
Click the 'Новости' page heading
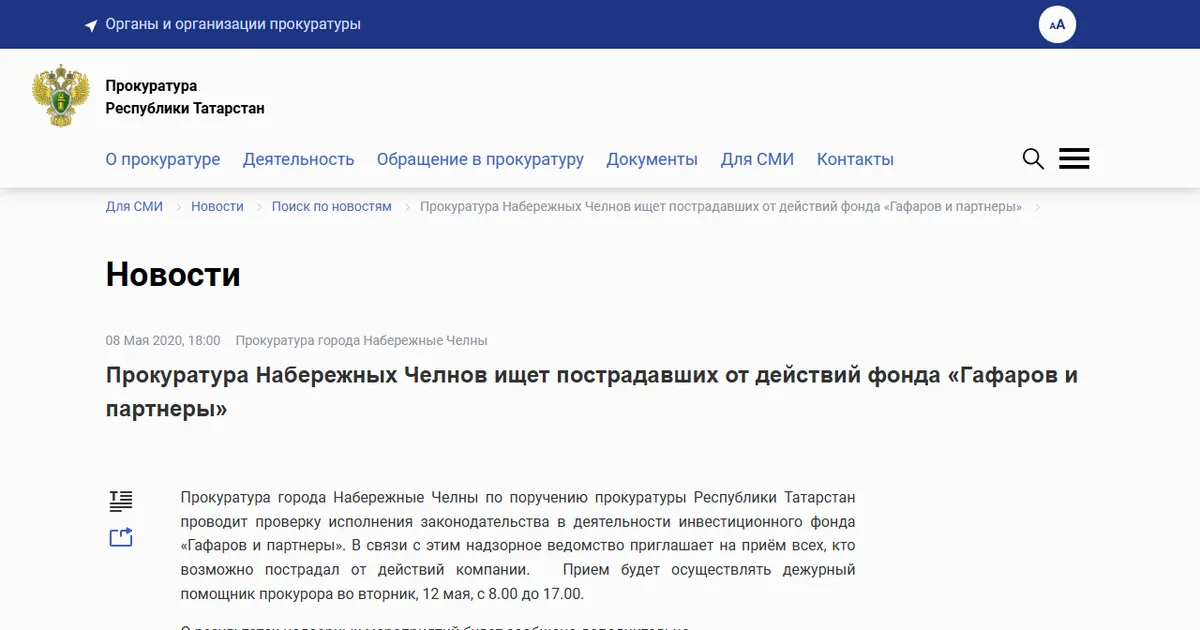tap(173, 274)
